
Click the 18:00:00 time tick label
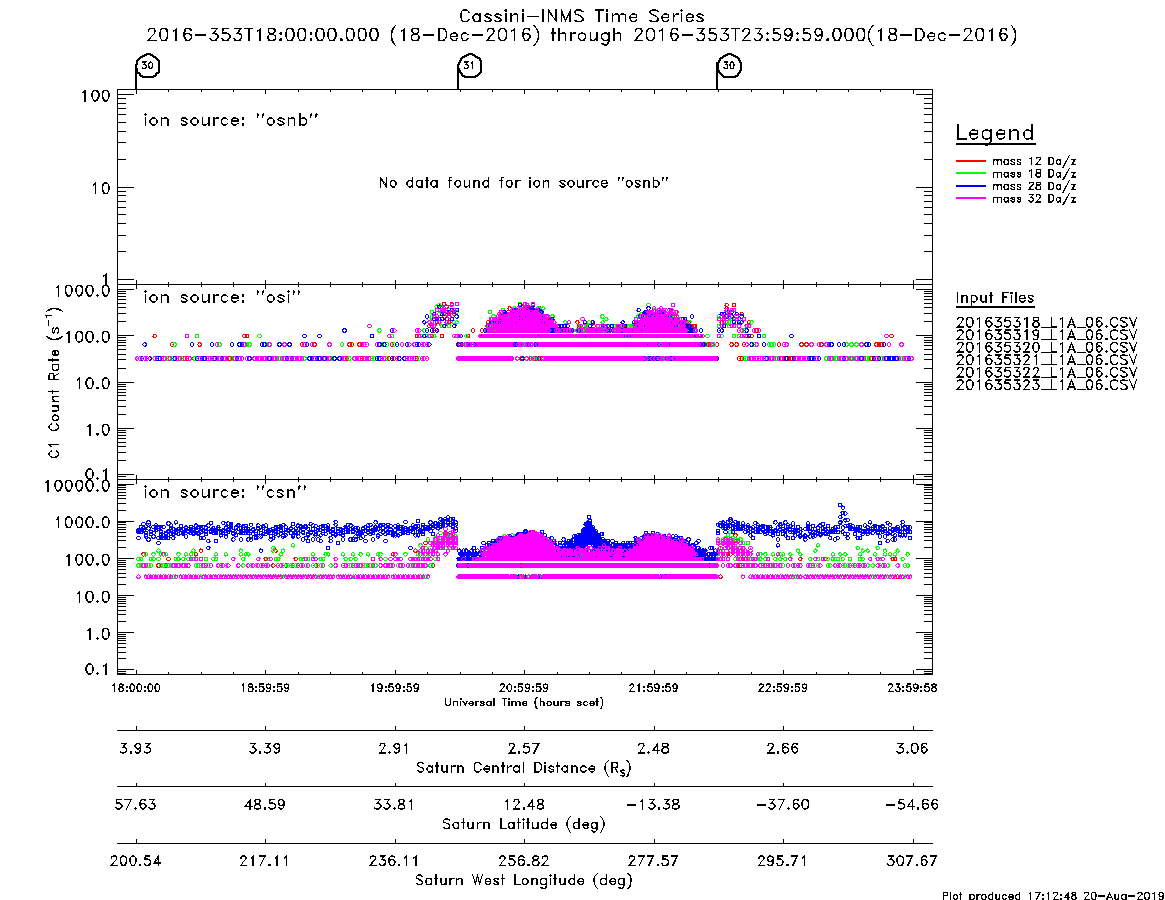(x=136, y=688)
